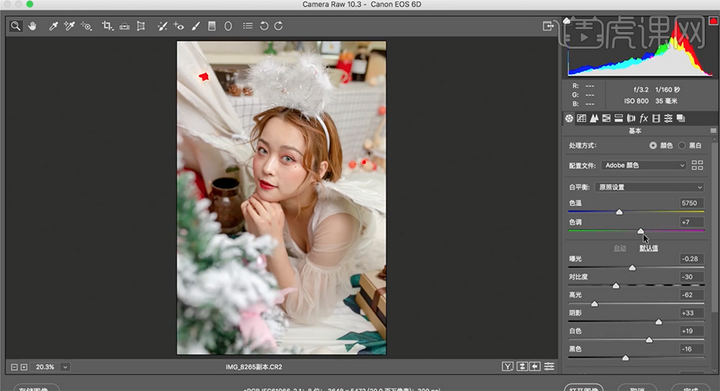Select the Radial Filter tool
The width and height of the screenshot is (720, 391).
click(228, 26)
